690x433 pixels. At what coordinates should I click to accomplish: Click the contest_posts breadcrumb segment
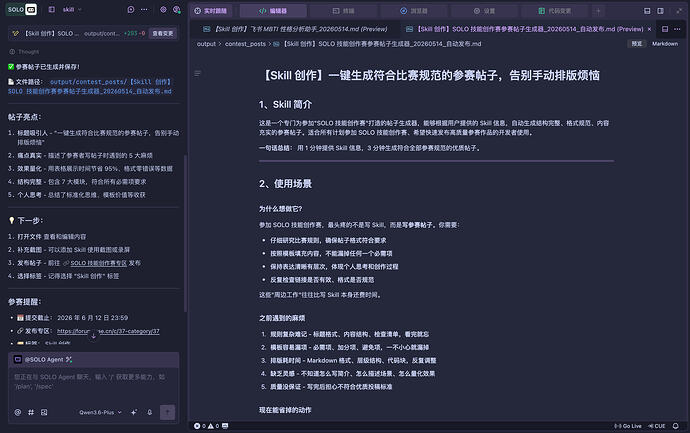click(245, 44)
